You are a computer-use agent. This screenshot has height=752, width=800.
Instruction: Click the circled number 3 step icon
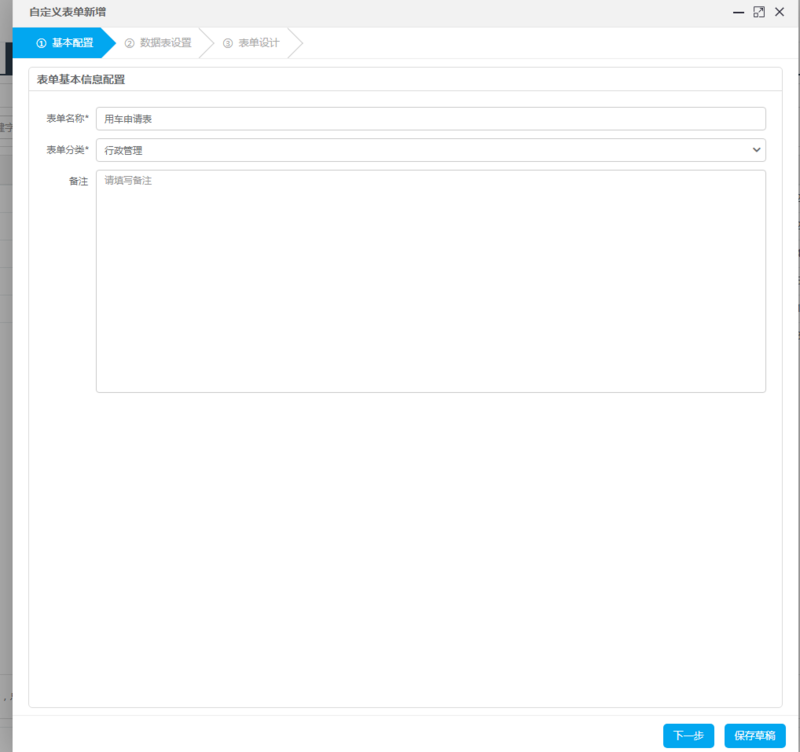228,43
